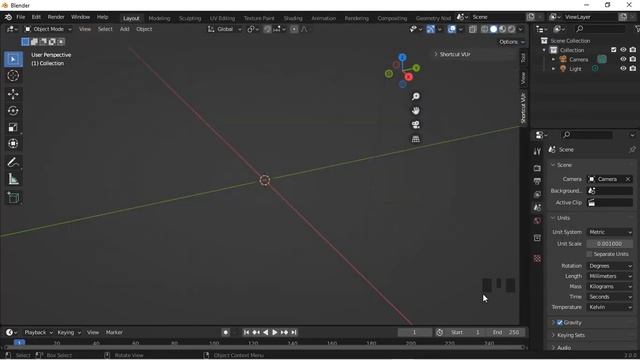Open the Temperature Kelvin dropdown
The width and height of the screenshot is (640, 360).
[x=610, y=307]
